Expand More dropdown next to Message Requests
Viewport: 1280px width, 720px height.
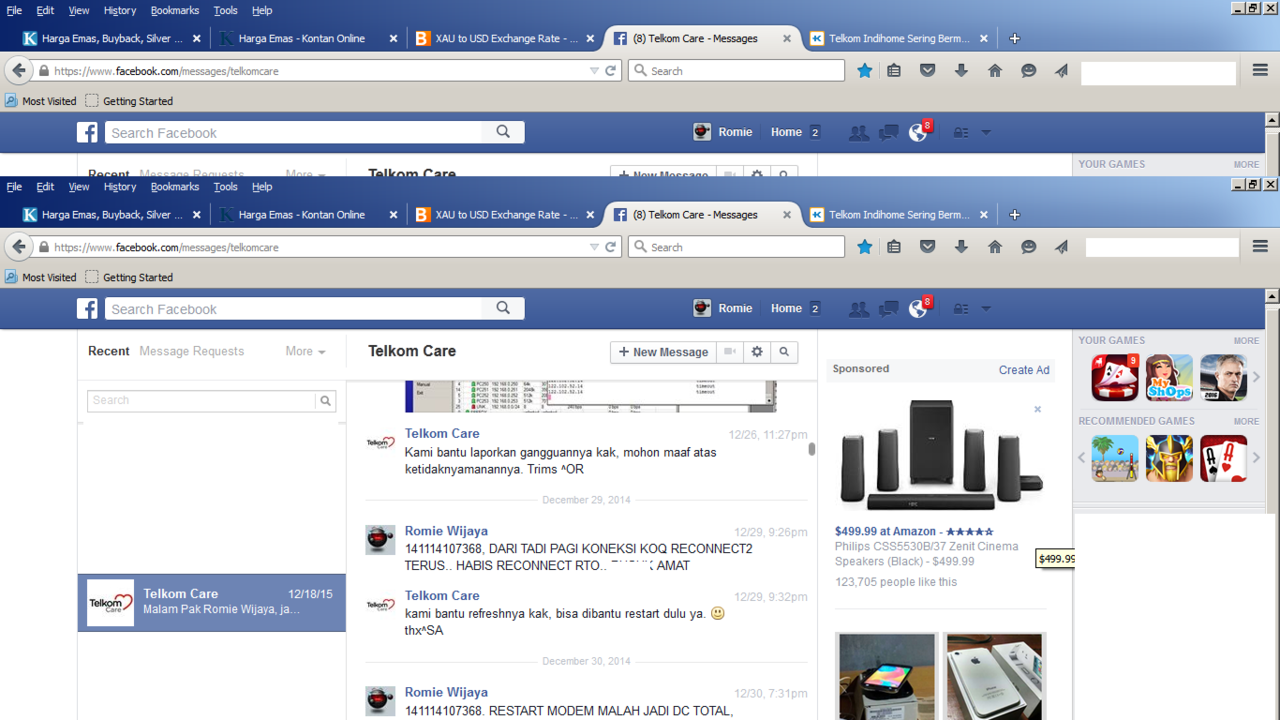pos(305,351)
